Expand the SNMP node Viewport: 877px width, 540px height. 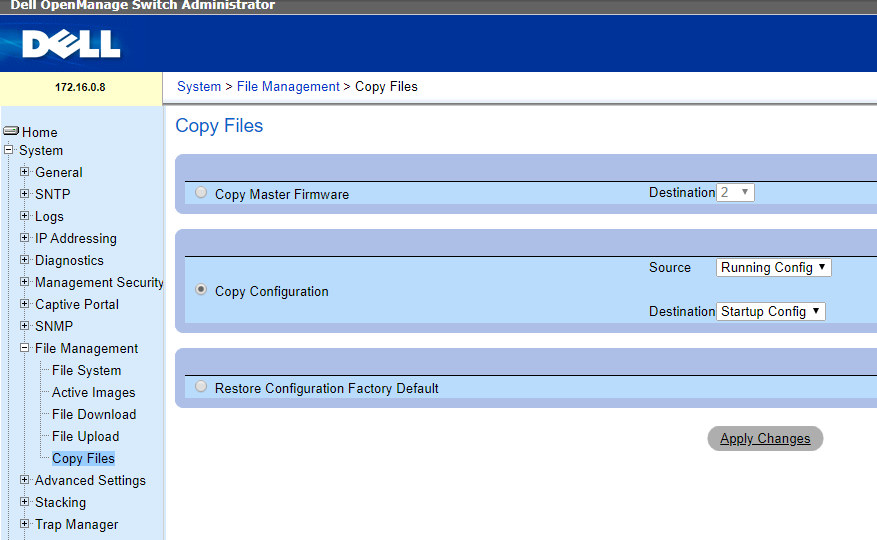pyautogui.click(x=25, y=326)
